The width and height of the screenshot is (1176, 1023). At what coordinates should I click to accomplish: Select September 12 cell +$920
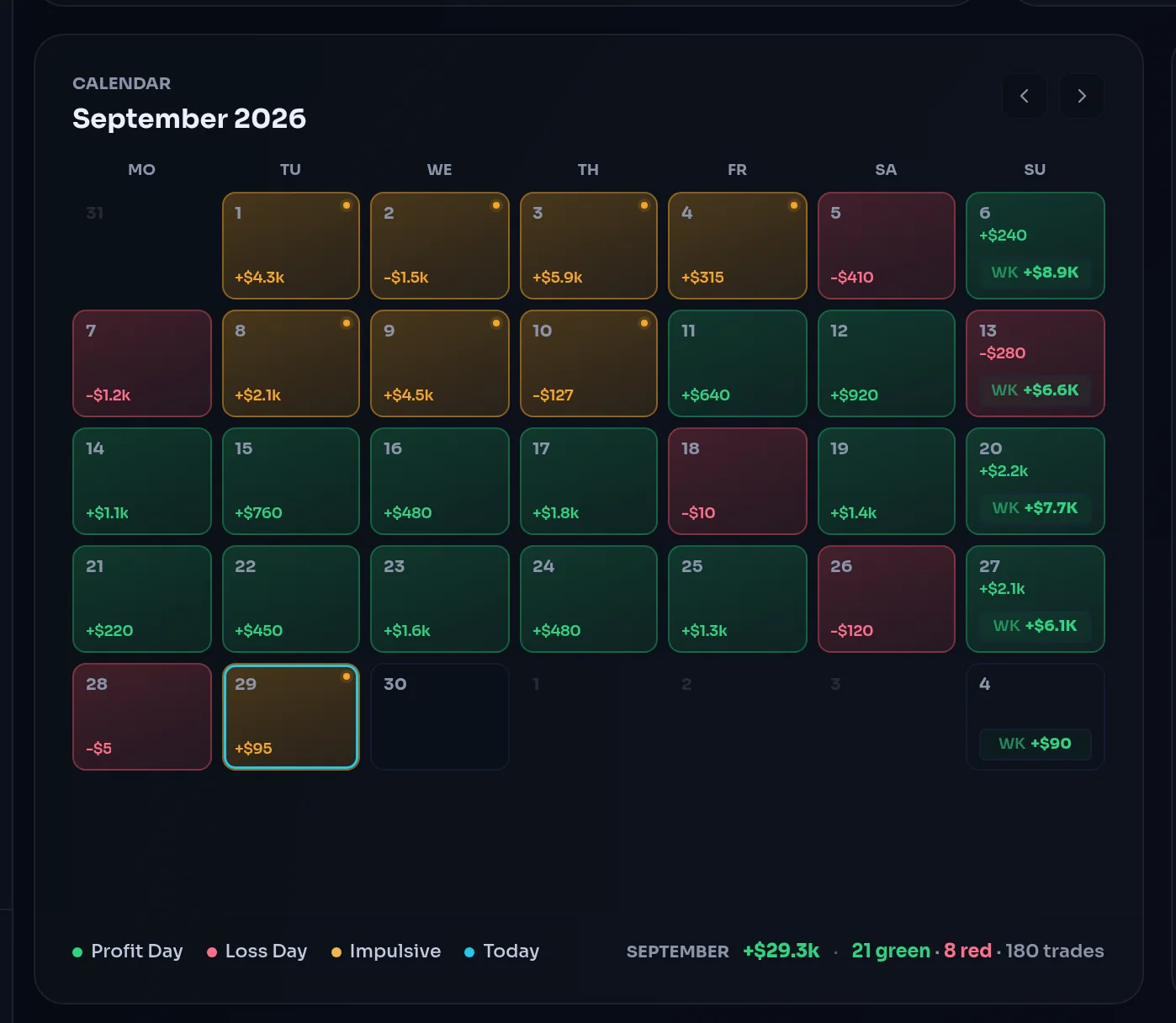point(887,363)
